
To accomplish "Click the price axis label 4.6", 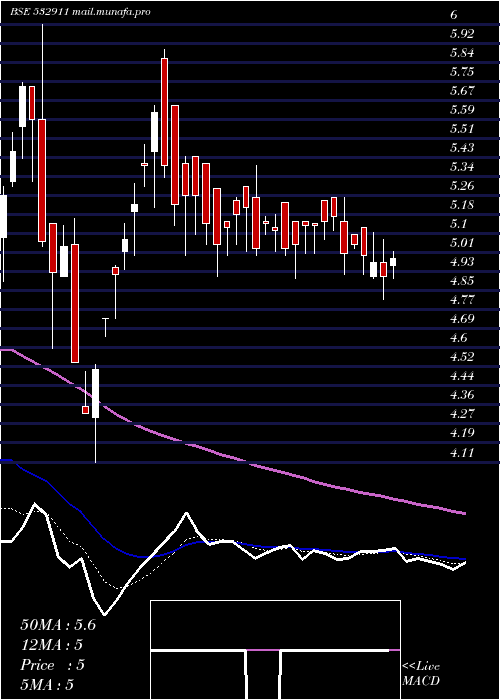I will 458,338.
